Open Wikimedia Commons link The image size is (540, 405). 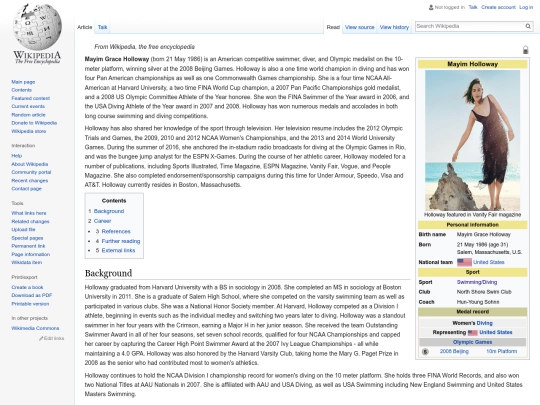[x=35, y=328]
